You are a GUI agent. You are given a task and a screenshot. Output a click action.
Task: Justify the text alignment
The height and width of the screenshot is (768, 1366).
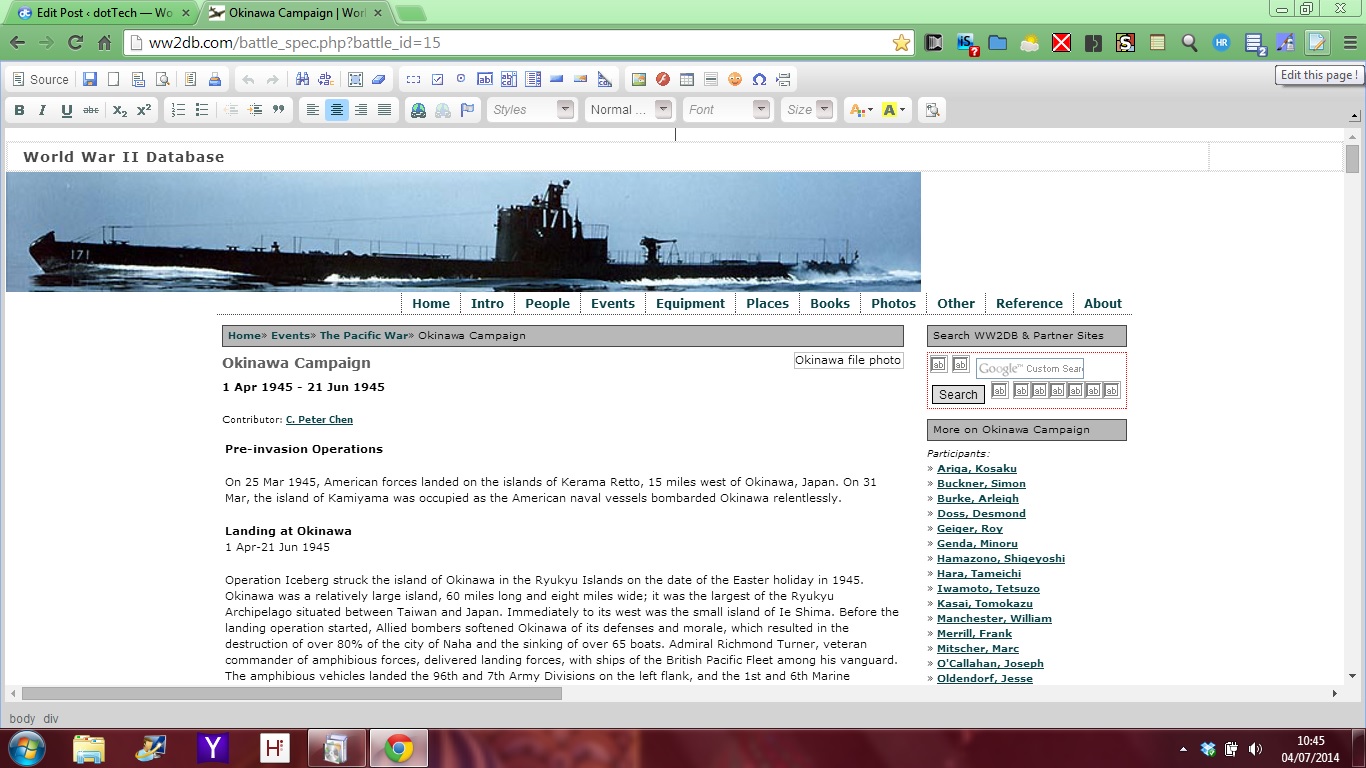[x=385, y=110]
